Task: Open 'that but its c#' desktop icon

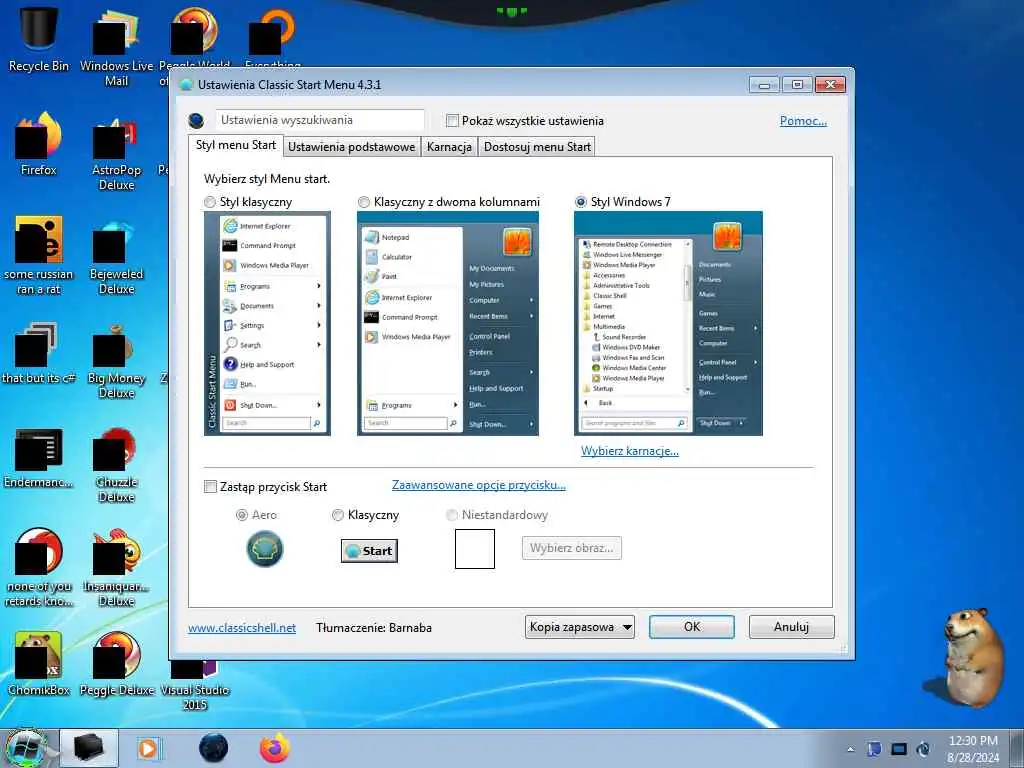Action: pyautogui.click(x=39, y=353)
